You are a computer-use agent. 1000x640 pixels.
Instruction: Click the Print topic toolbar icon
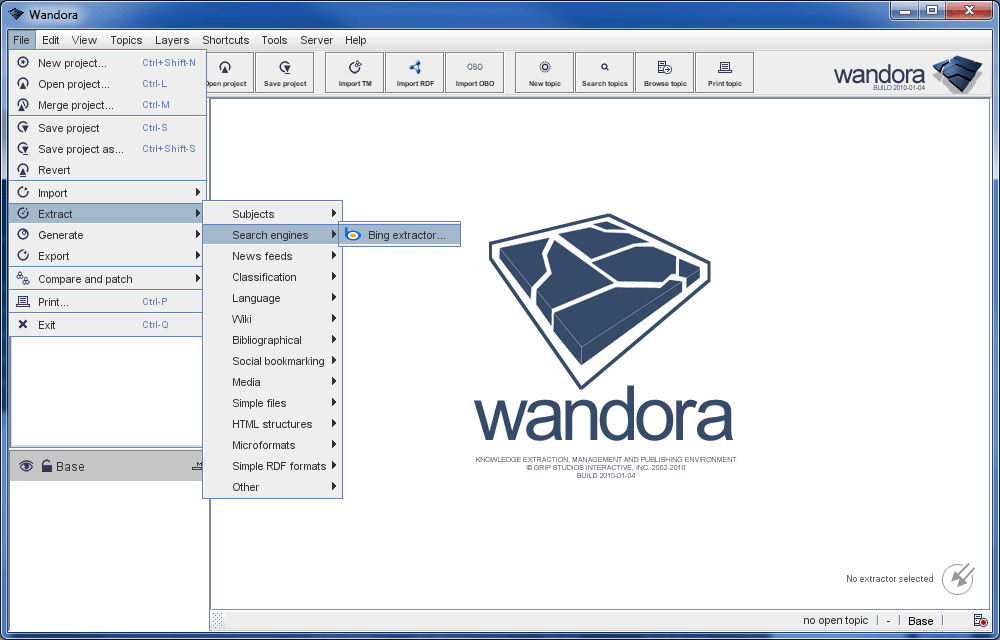724,73
